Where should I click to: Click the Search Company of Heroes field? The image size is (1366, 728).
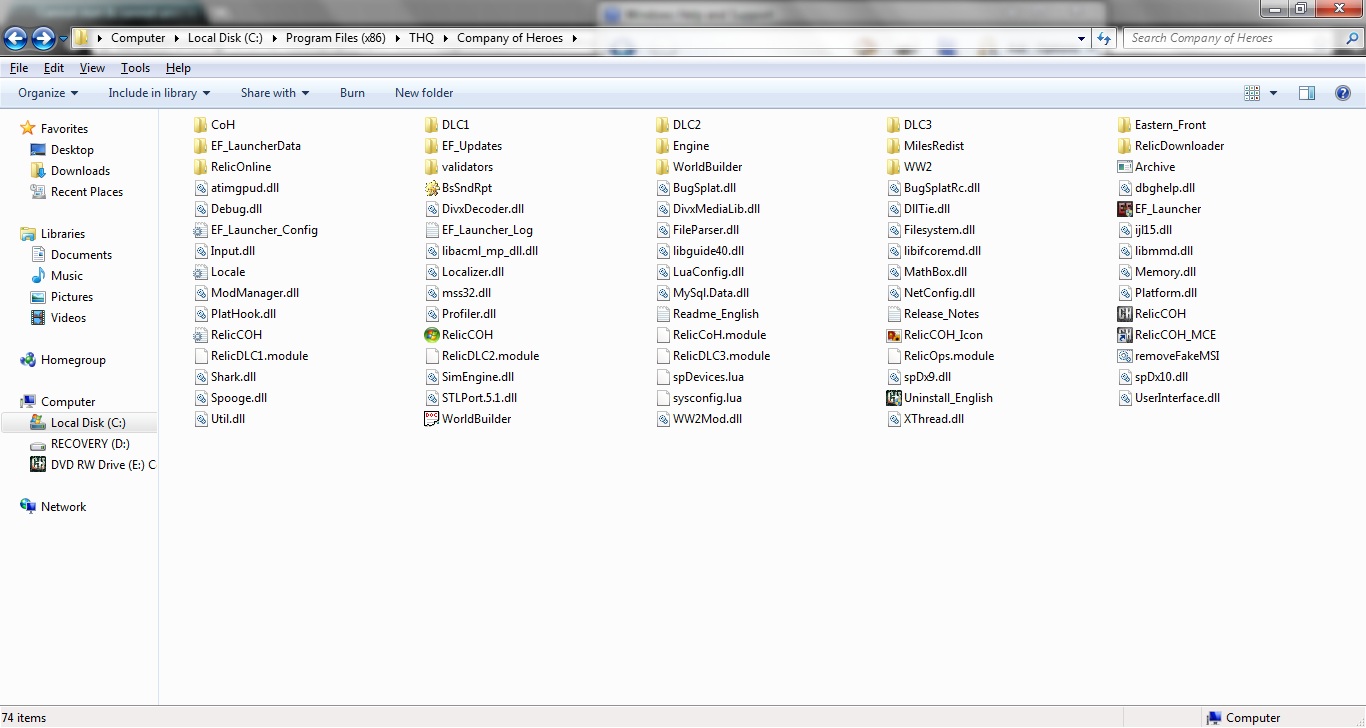[1233, 38]
